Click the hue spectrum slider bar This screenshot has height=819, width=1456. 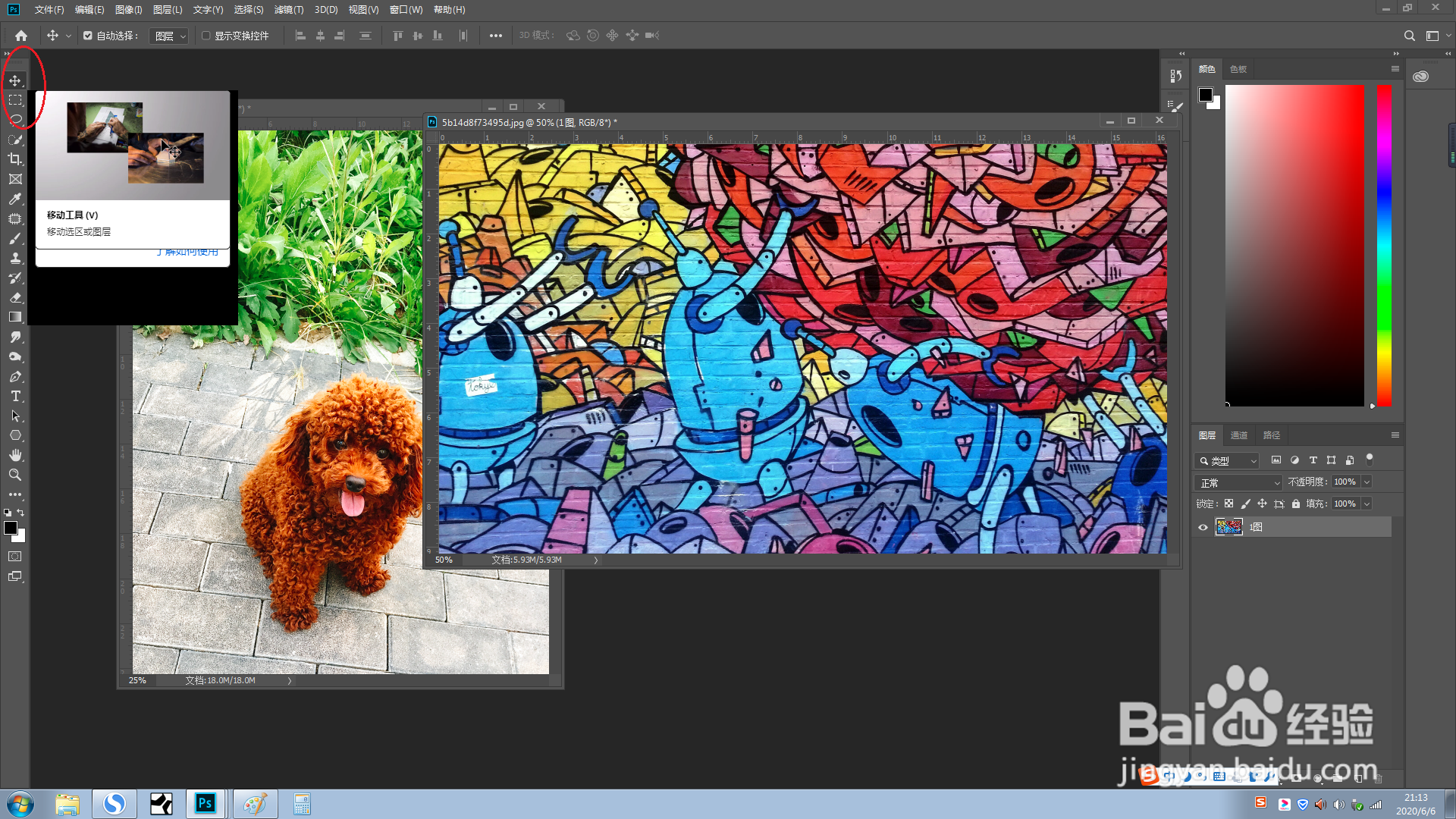click(x=1384, y=245)
